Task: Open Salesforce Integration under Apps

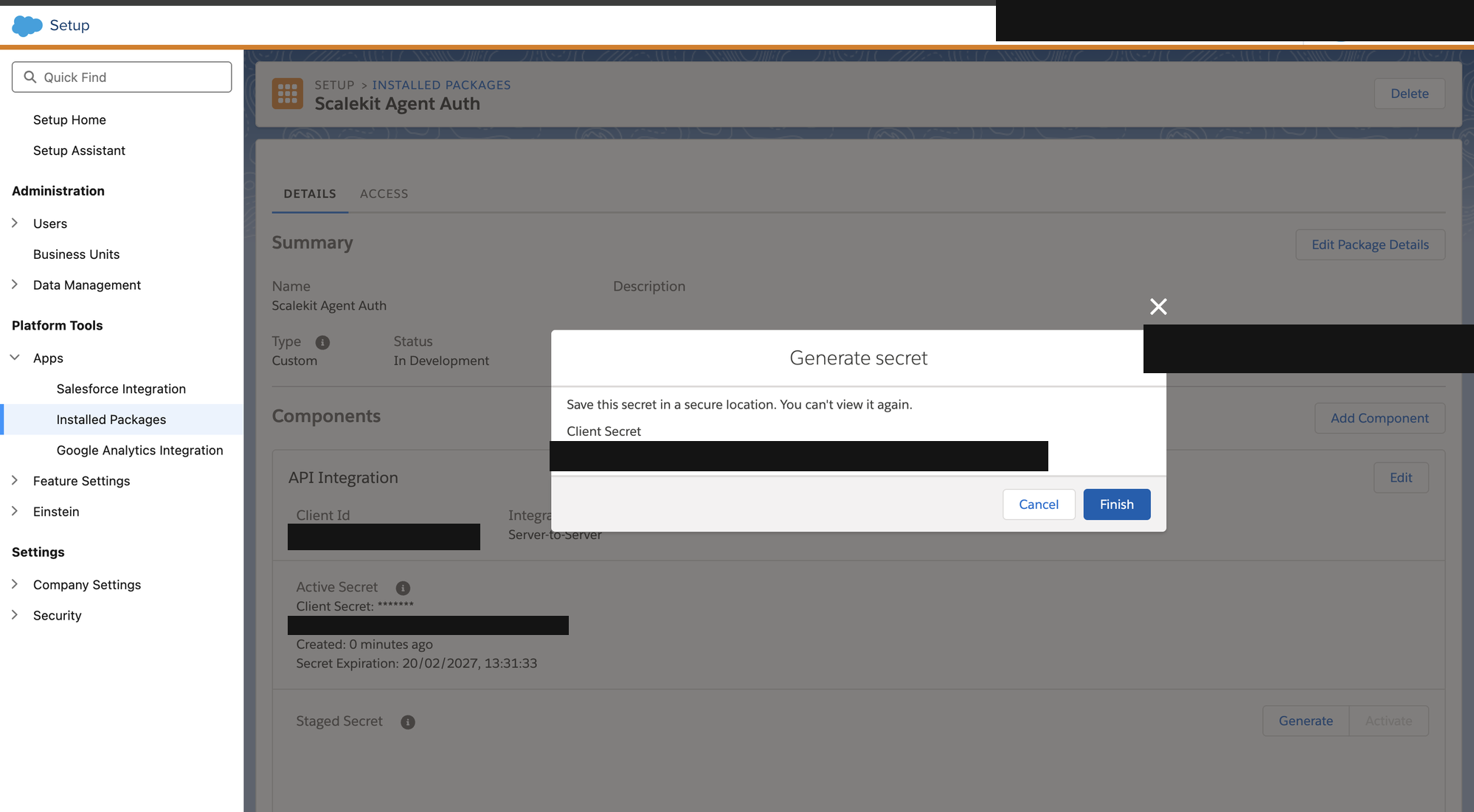Action: pos(121,389)
